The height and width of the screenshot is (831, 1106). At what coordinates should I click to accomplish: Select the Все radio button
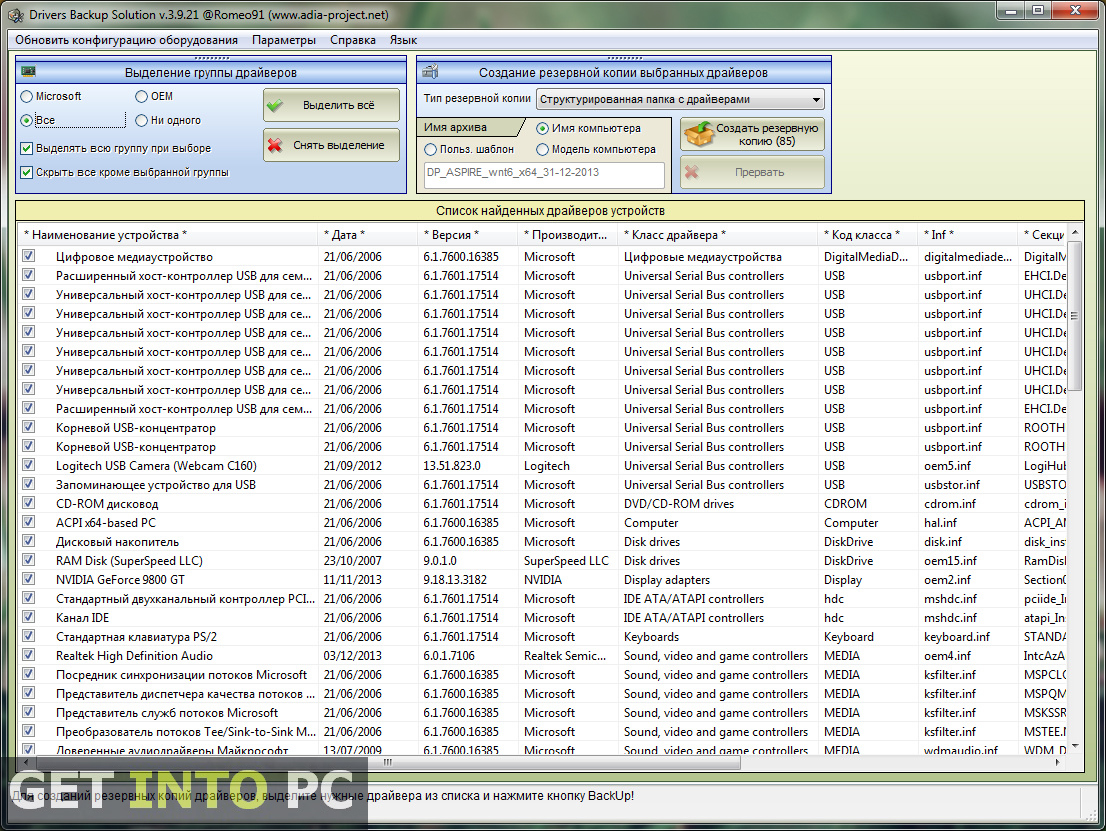coord(27,121)
